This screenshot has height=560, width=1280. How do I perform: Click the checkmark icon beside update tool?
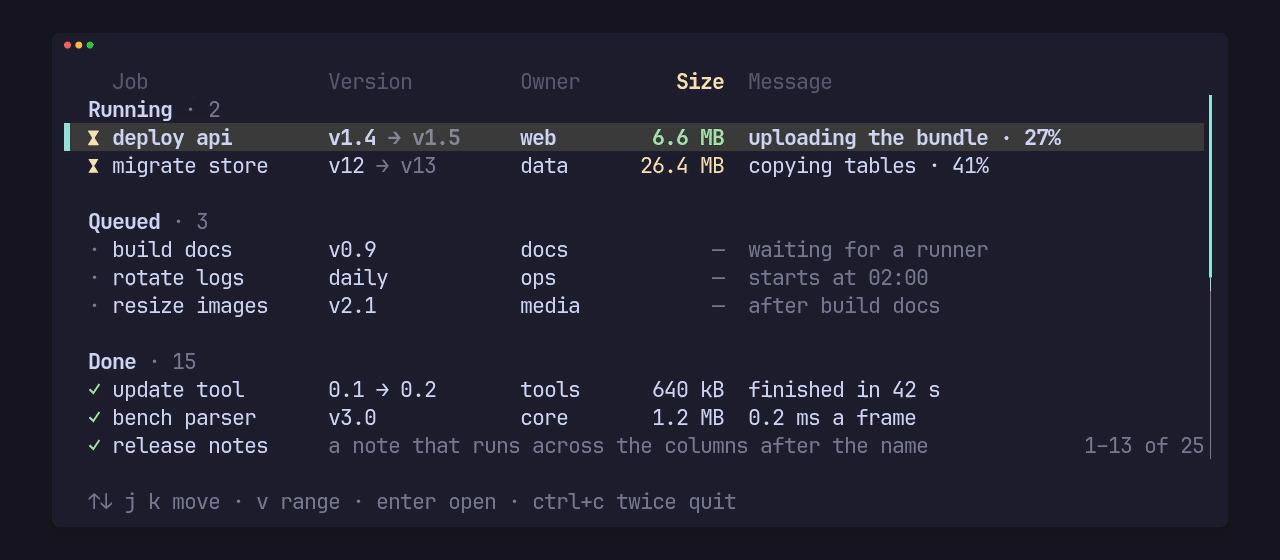94,390
